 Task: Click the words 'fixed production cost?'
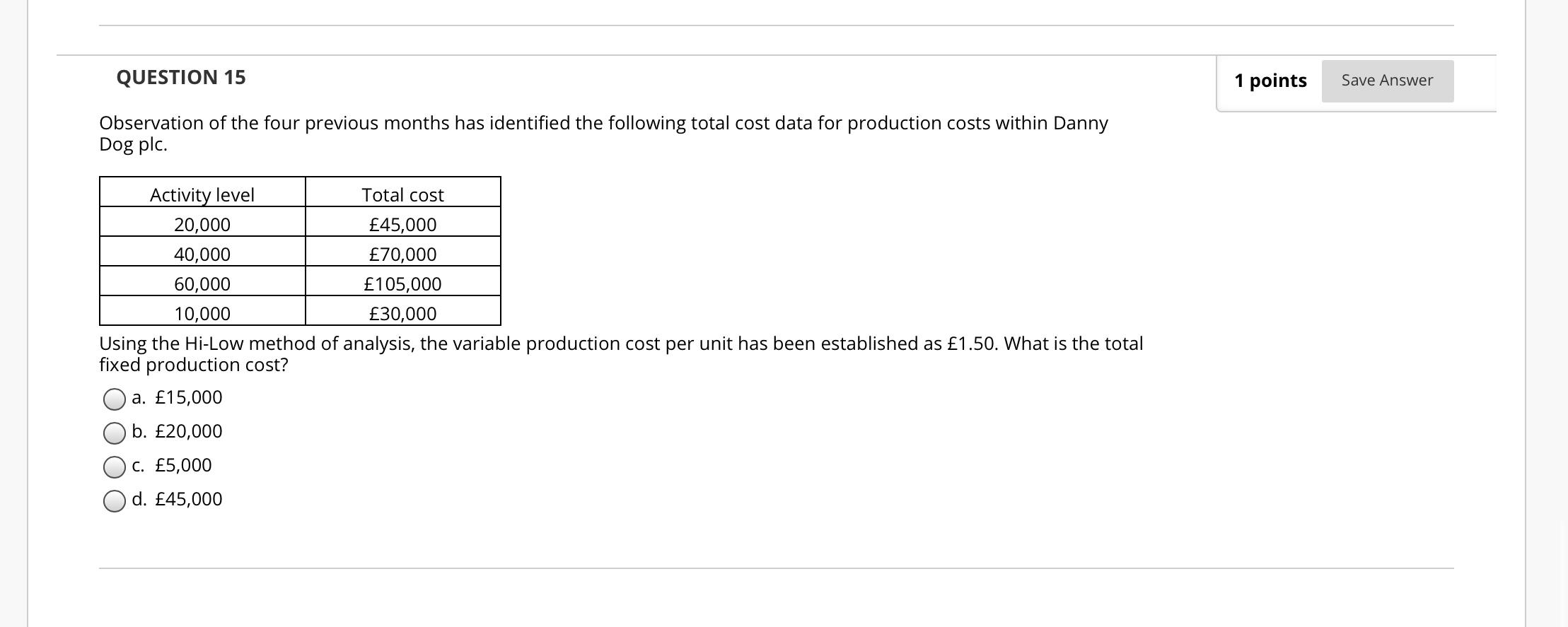[x=194, y=365]
